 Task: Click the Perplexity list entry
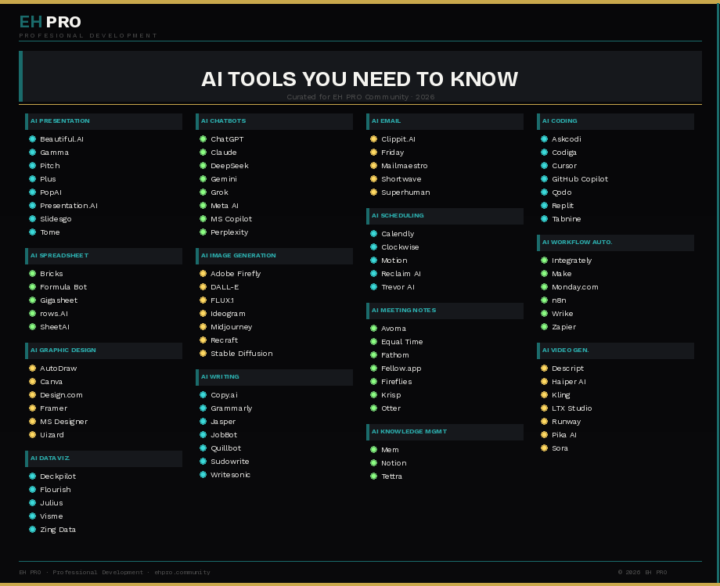pos(224,232)
